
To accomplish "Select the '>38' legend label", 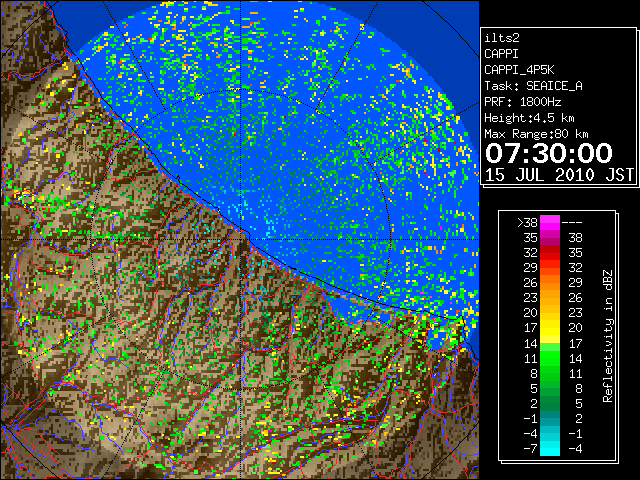I will point(527,223).
